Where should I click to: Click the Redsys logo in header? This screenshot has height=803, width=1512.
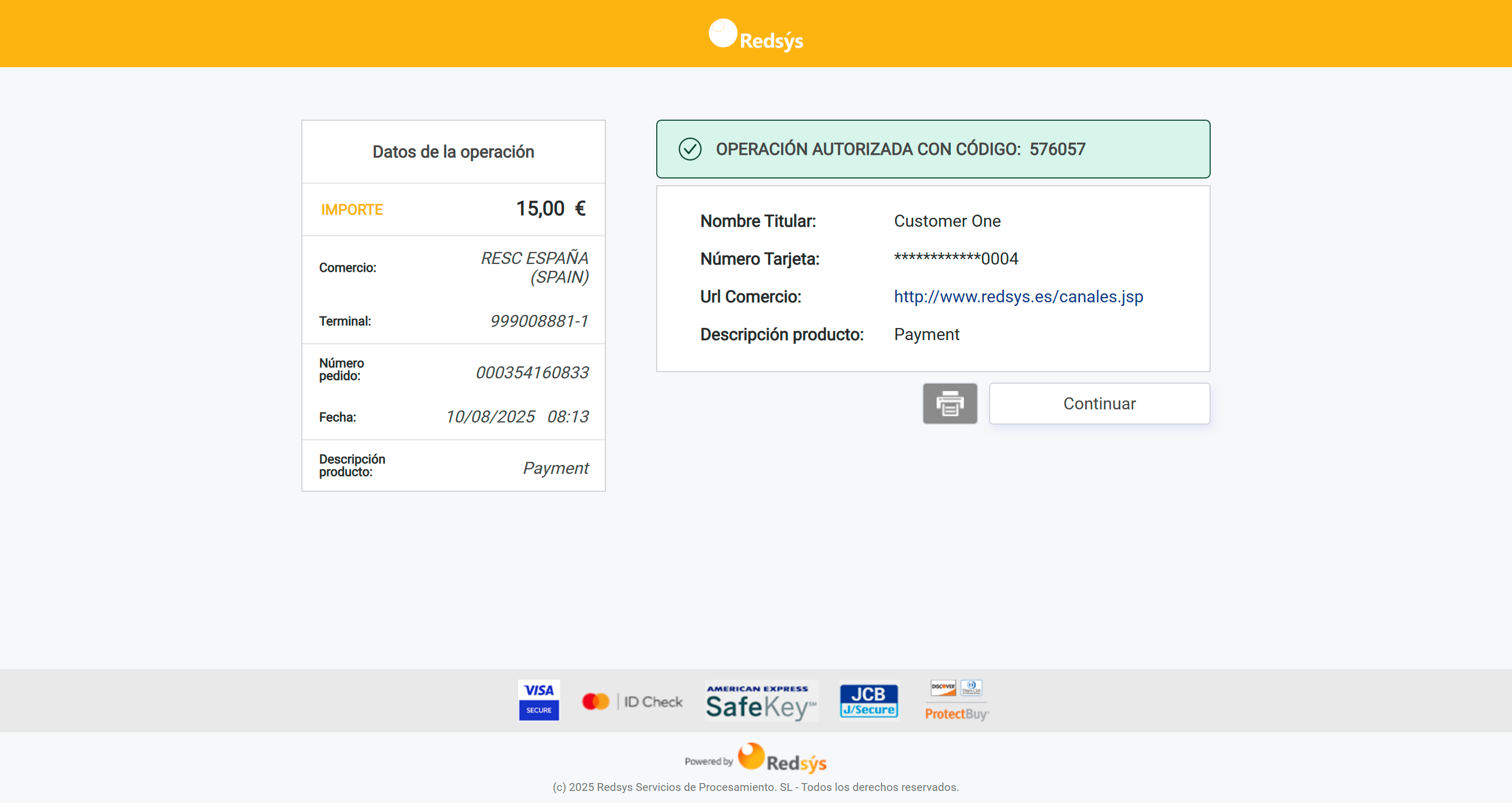[756, 35]
